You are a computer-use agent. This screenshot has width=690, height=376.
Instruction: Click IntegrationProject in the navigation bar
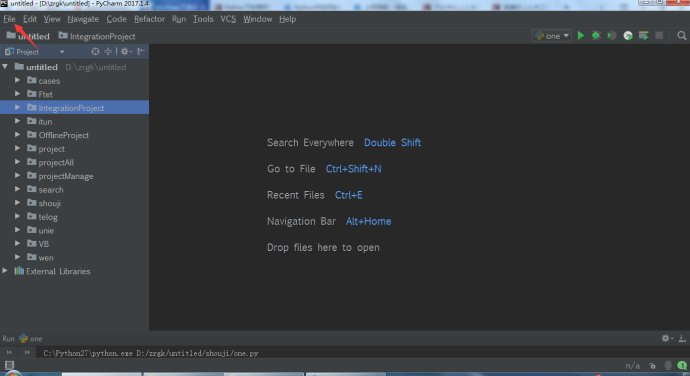point(97,36)
